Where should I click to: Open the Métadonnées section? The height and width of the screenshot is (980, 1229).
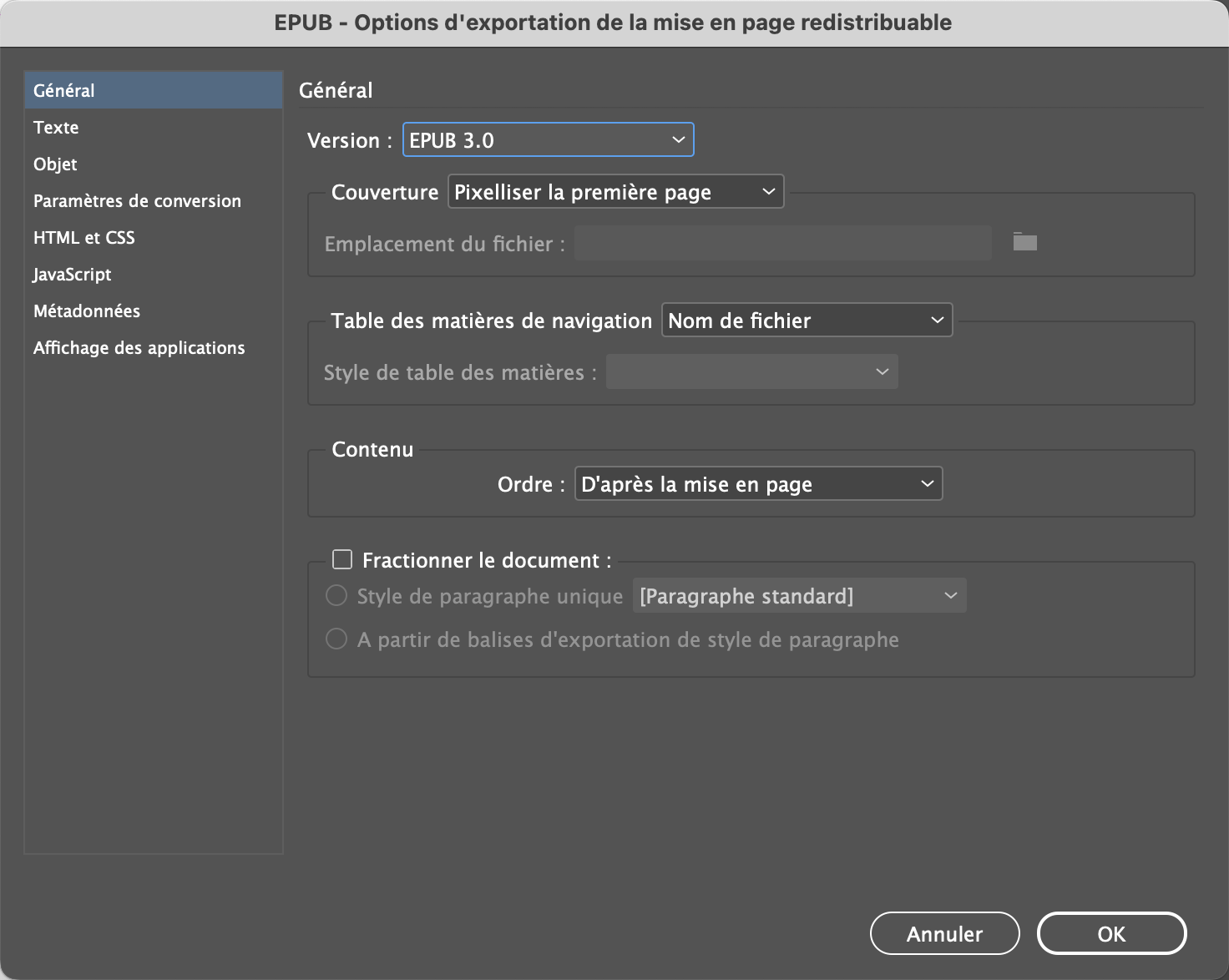point(86,311)
